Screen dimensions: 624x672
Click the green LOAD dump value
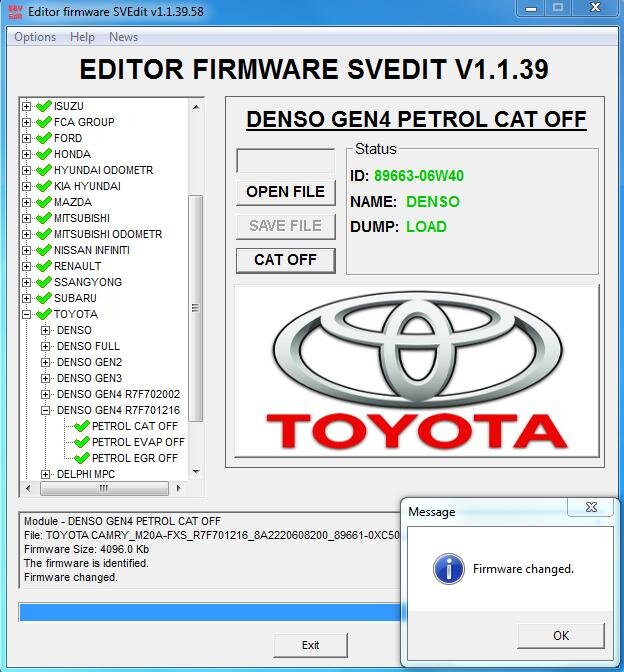[x=426, y=226]
